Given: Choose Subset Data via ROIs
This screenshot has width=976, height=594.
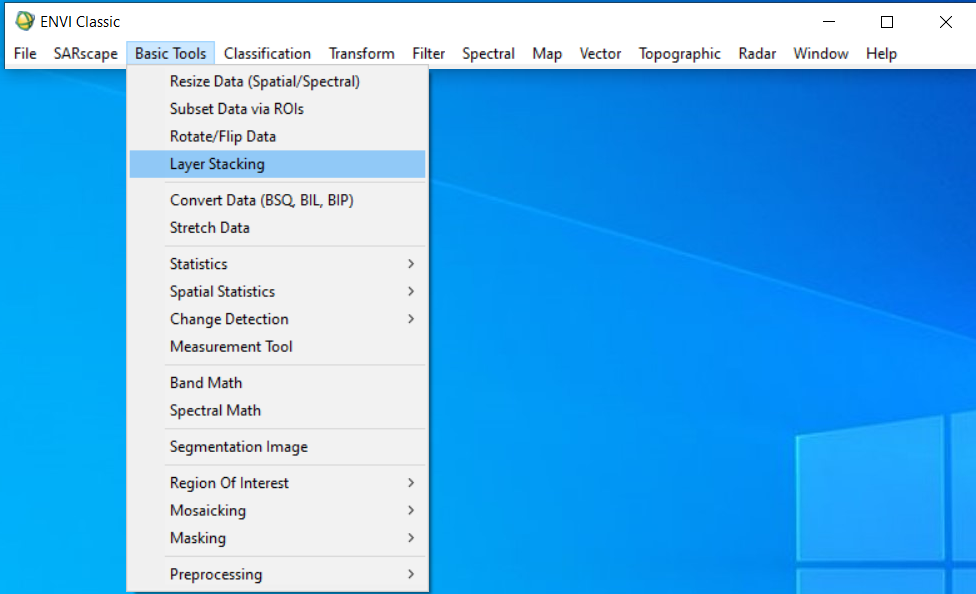Looking at the screenshot, I should pos(278,109).
